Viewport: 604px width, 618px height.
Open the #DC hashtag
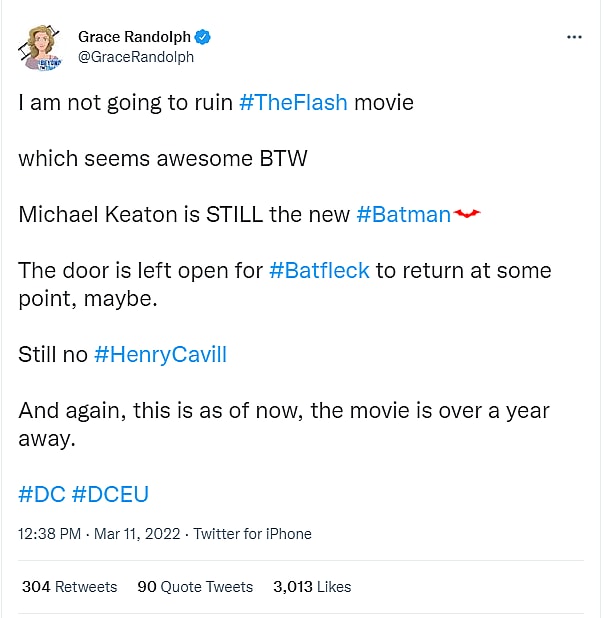point(41,494)
